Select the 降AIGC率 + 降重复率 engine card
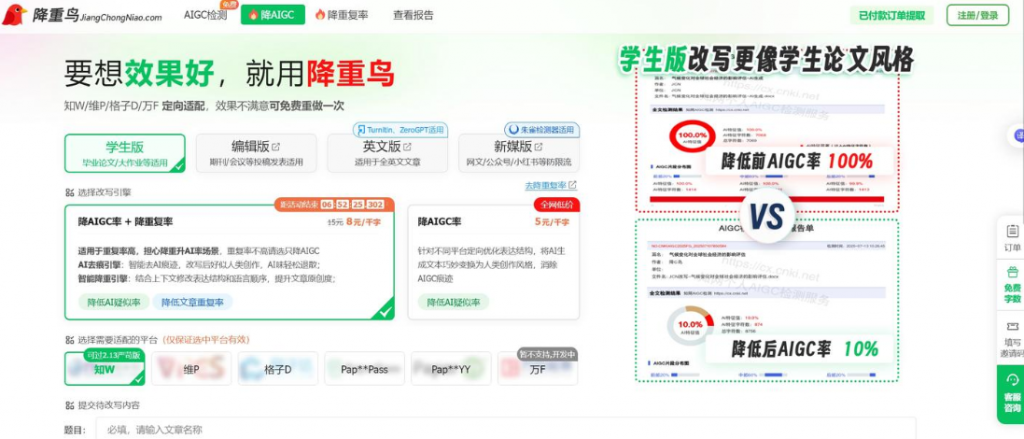The image size is (1024, 439). click(231, 260)
